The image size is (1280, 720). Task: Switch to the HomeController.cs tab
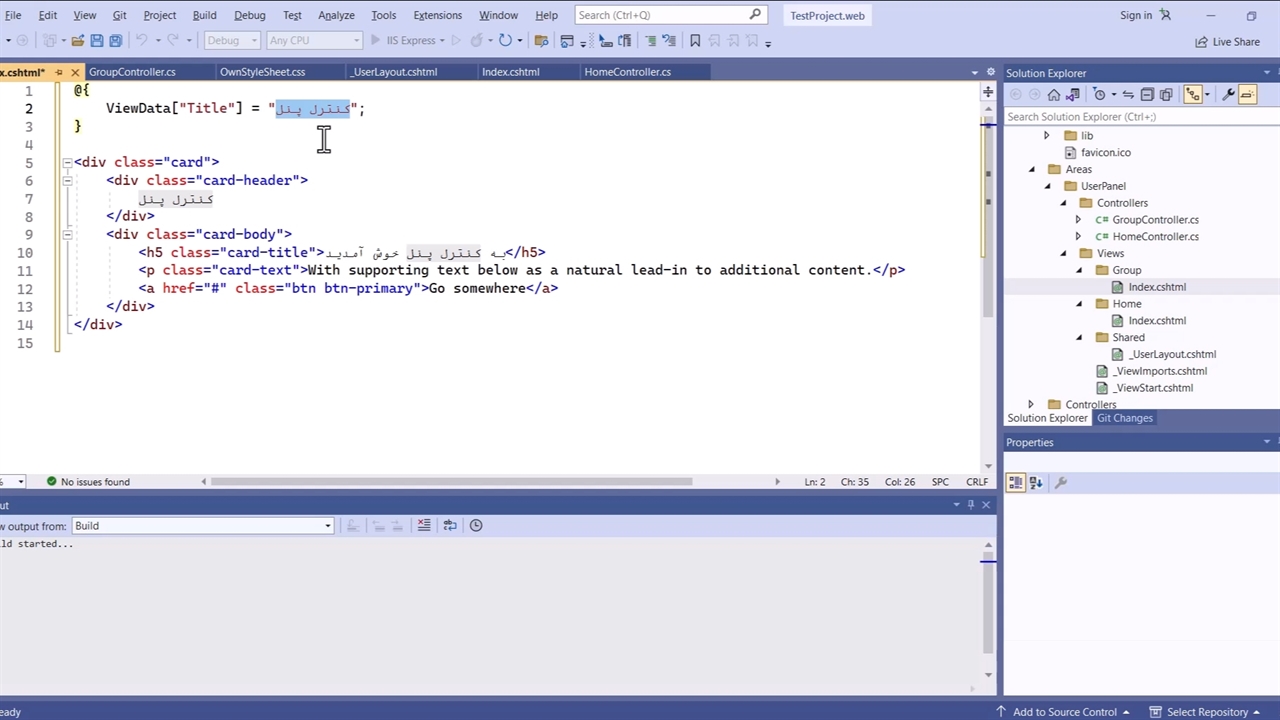pyautogui.click(x=627, y=72)
